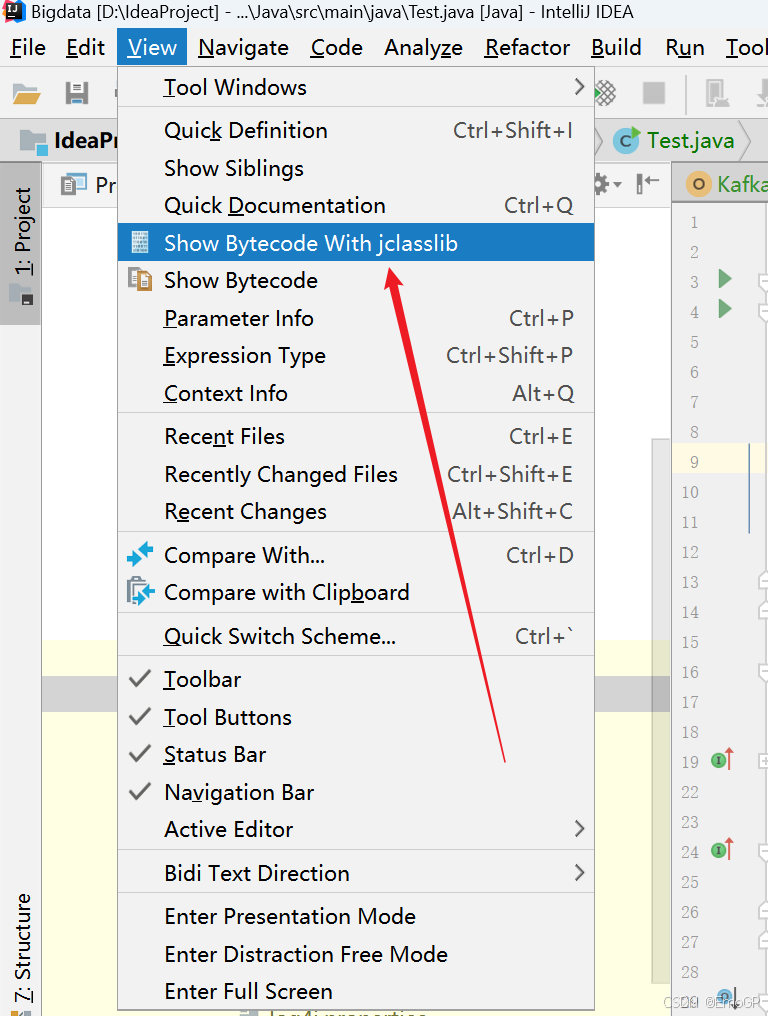Click the hide panel icon beside gear
768x1016 pixels.
click(647, 184)
